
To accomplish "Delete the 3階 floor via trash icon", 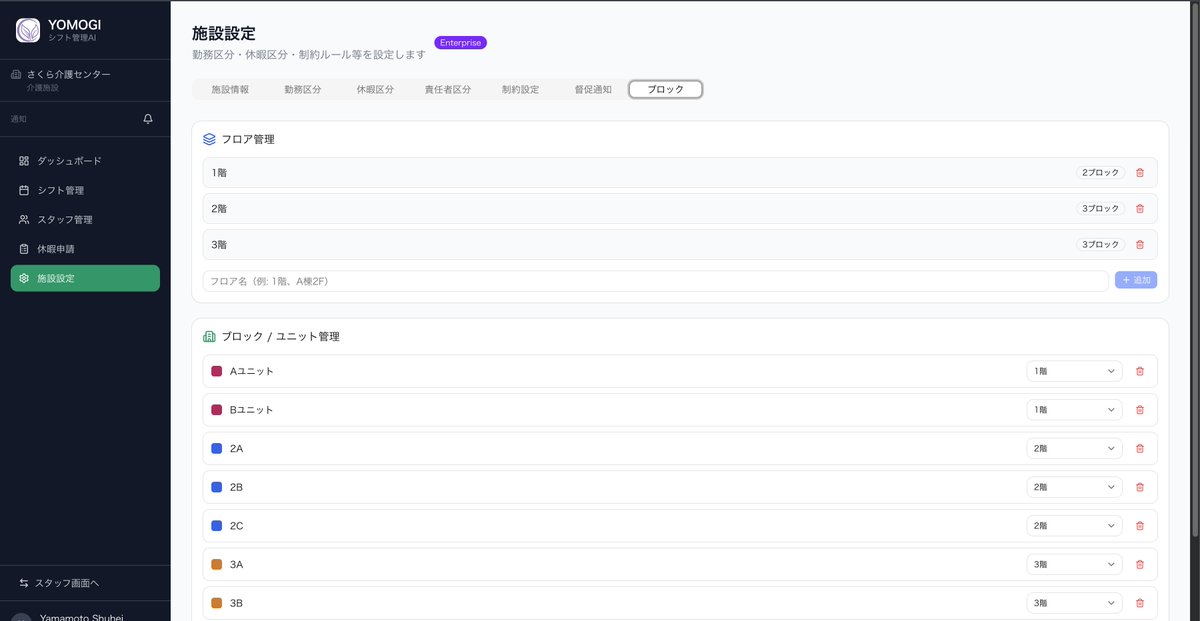I will click(1140, 245).
